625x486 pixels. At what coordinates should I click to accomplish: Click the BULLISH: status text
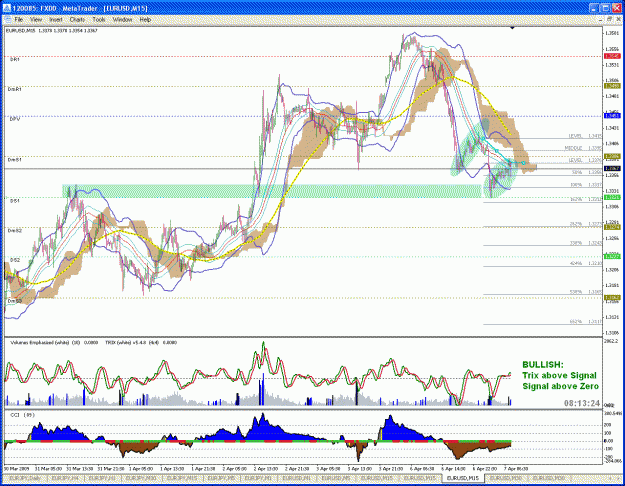click(543, 365)
